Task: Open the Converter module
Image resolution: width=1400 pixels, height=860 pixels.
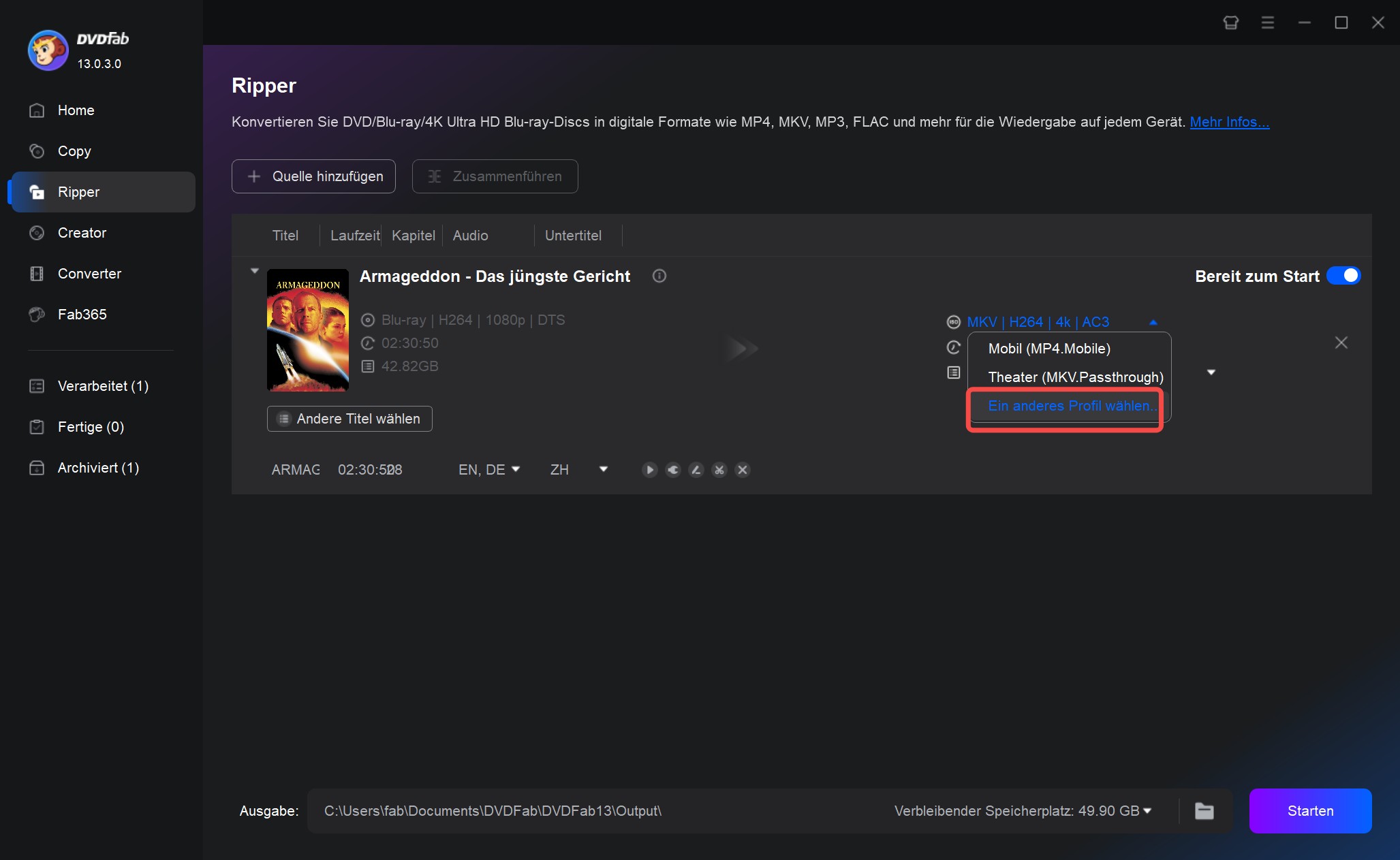Action: click(104, 274)
